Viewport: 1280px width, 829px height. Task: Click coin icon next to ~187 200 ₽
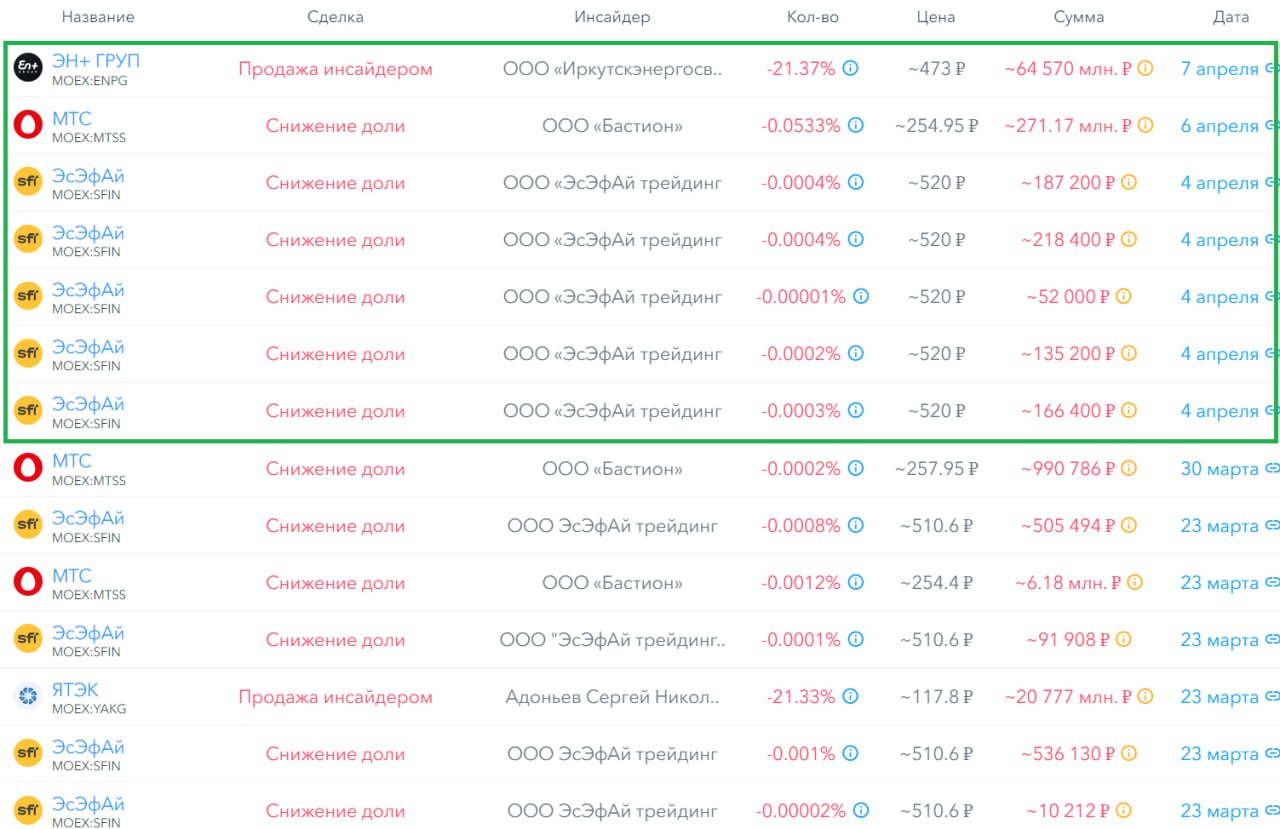coord(1129,183)
